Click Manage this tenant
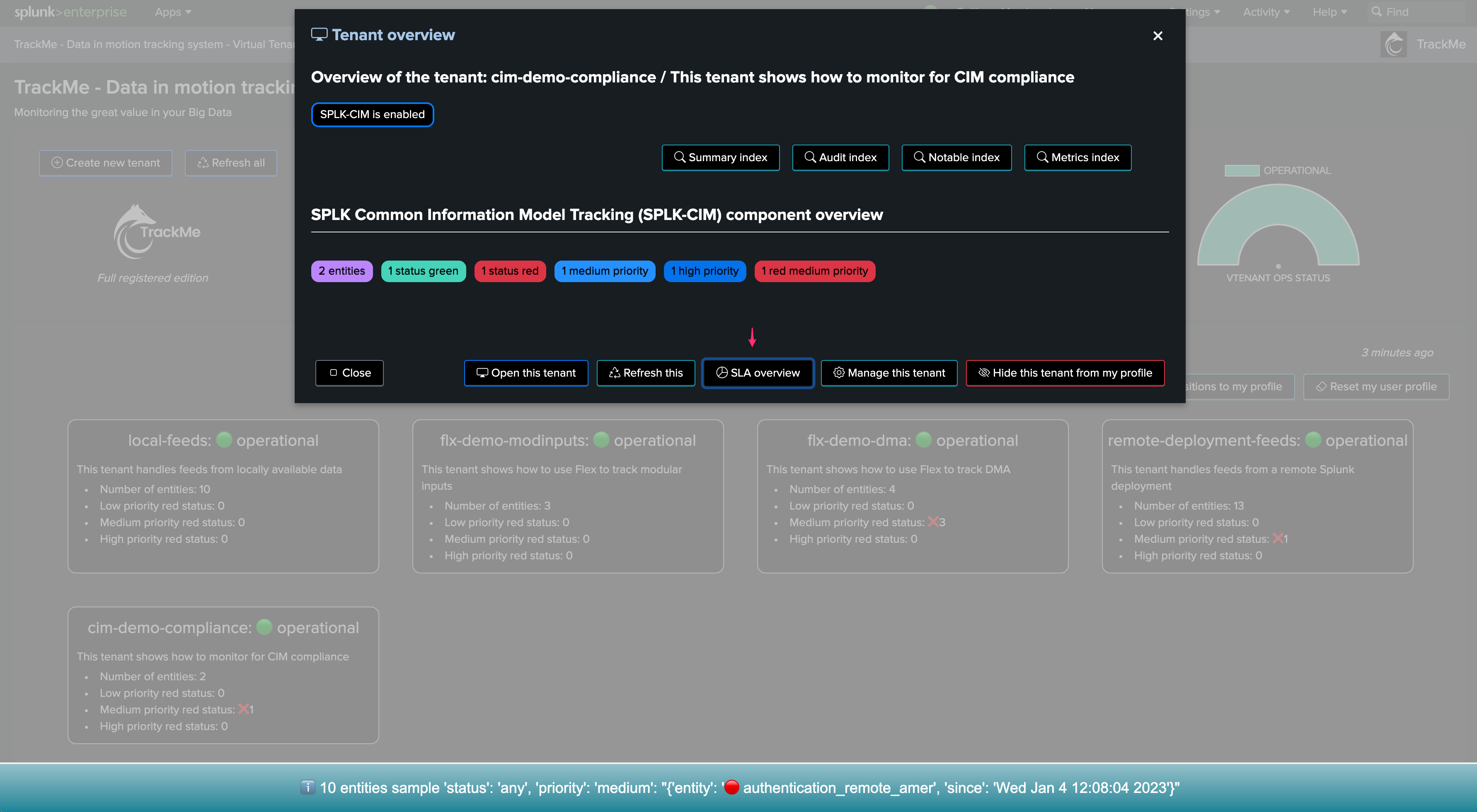This screenshot has width=1477, height=812. coord(889,373)
